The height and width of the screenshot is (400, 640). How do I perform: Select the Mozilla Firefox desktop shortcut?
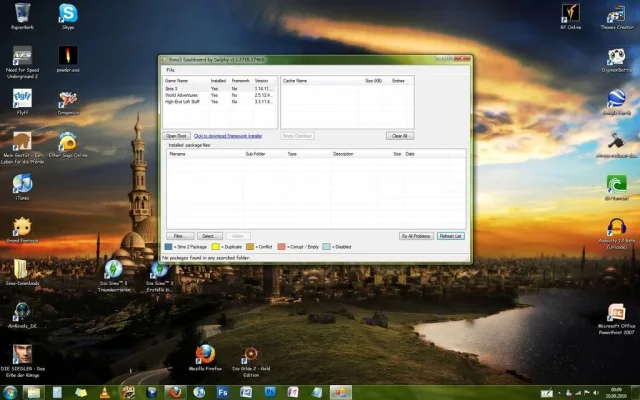(205, 358)
